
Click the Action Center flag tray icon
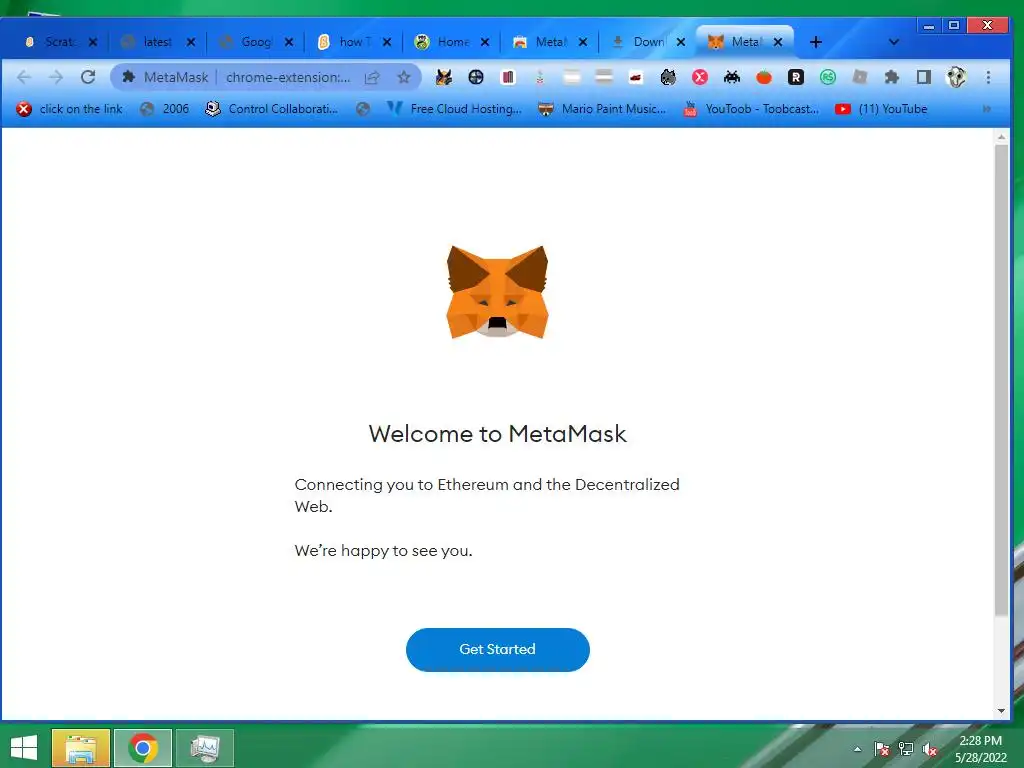[x=882, y=749]
